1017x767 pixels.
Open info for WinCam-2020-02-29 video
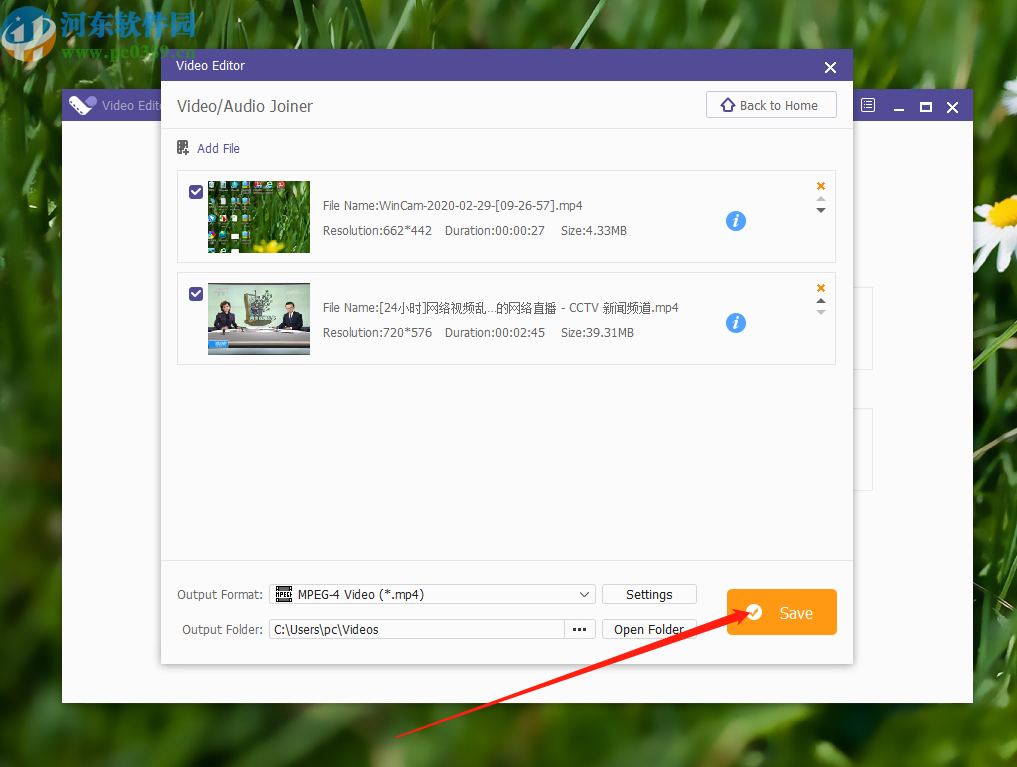736,221
